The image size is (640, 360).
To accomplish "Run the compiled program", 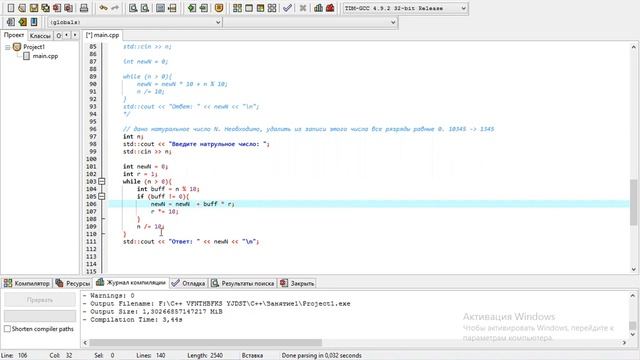I will pos(249,8).
